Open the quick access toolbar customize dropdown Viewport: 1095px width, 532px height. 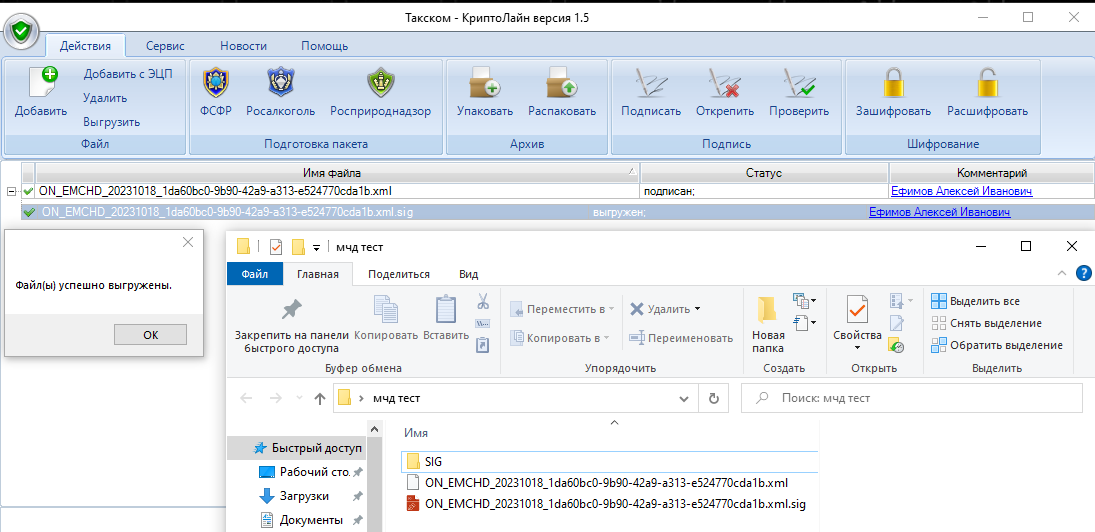316,247
